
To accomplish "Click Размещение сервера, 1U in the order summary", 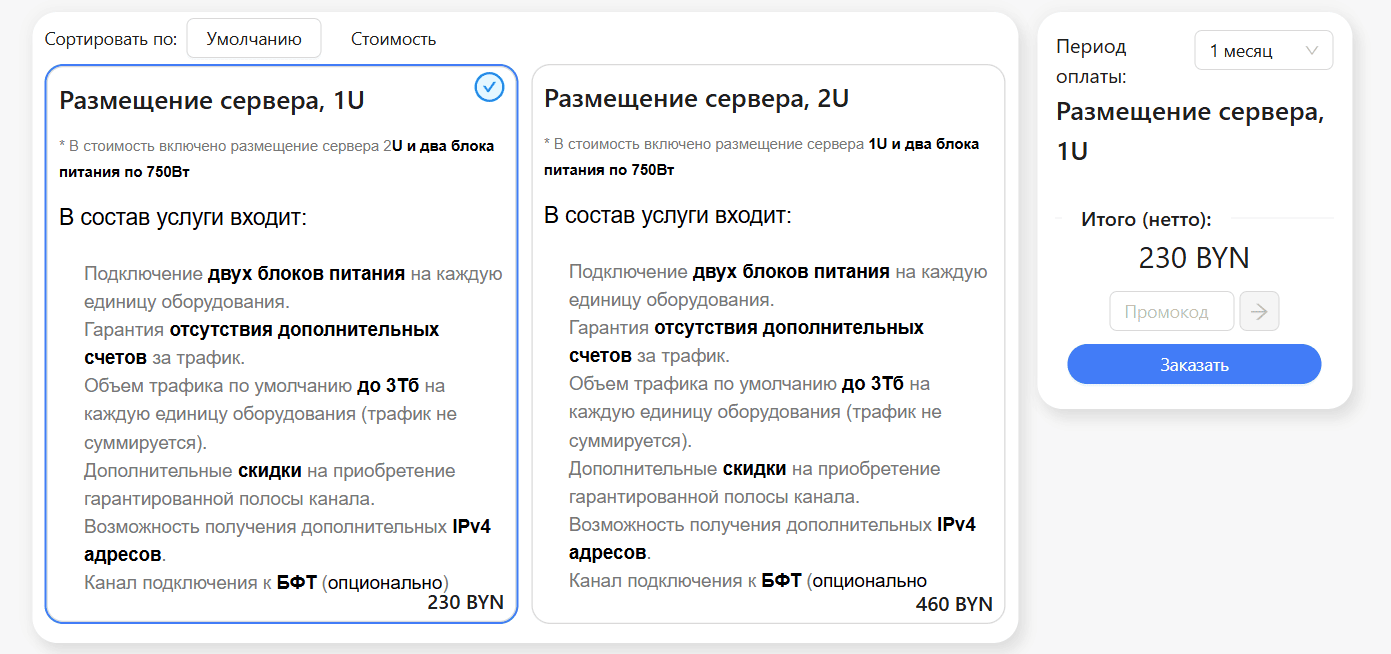I will (x=1190, y=132).
